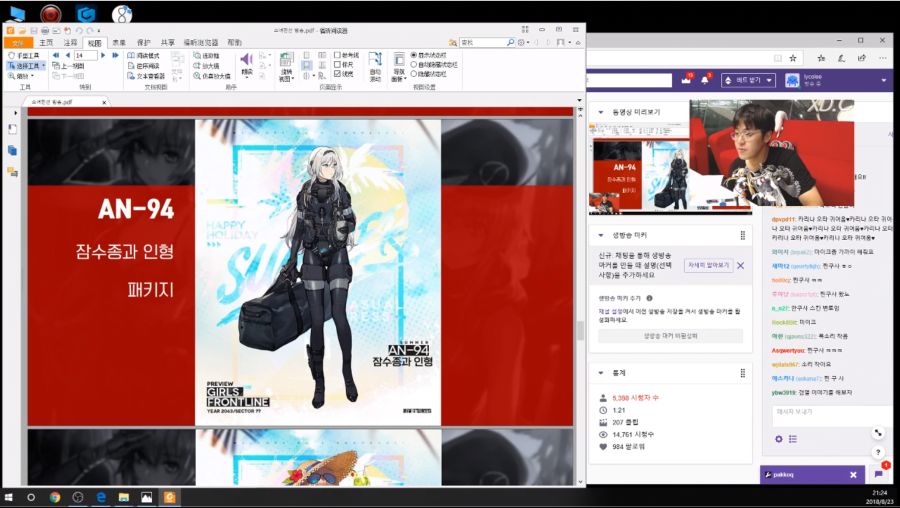Screen dimensions: 900x508
Task: Open Bookmarks panel in left sidebar
Action: [x=13, y=130]
